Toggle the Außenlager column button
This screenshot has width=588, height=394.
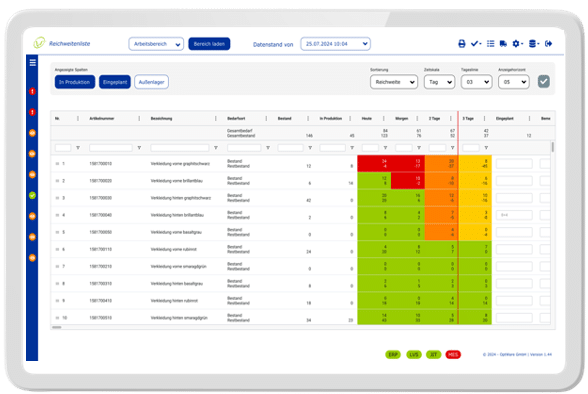(x=152, y=82)
